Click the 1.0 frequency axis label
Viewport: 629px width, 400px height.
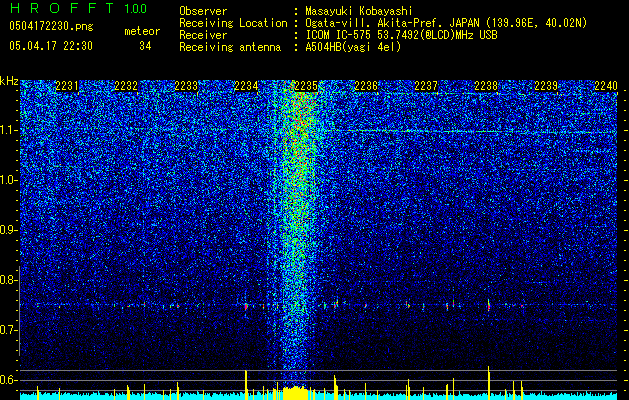tap(9, 180)
